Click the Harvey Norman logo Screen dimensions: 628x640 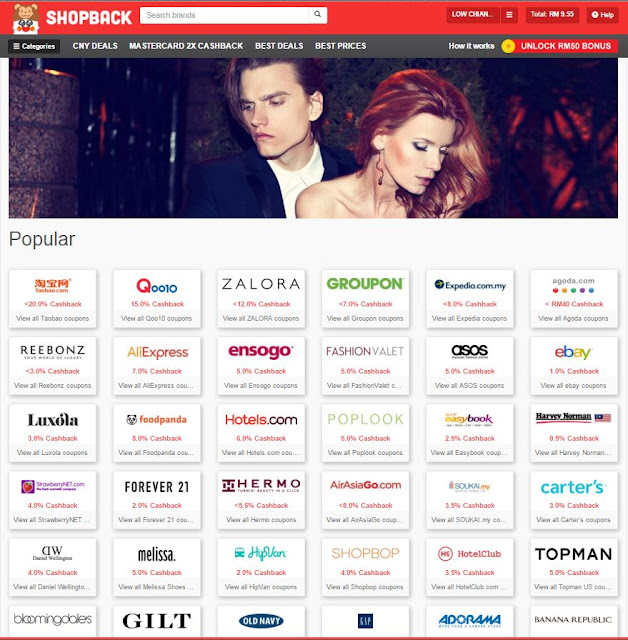click(573, 417)
